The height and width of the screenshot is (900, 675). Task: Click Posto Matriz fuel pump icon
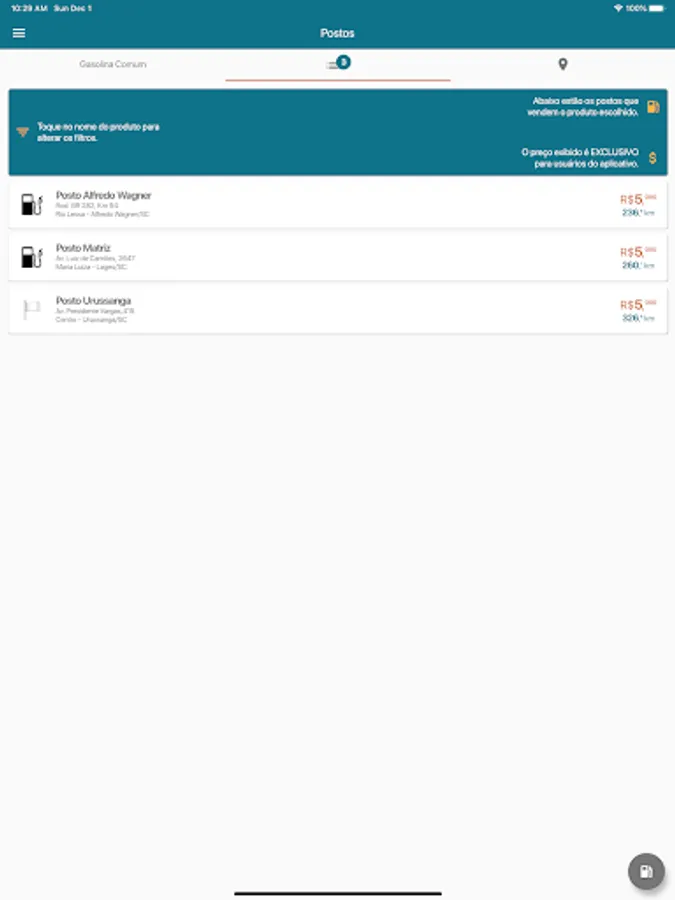click(32, 257)
